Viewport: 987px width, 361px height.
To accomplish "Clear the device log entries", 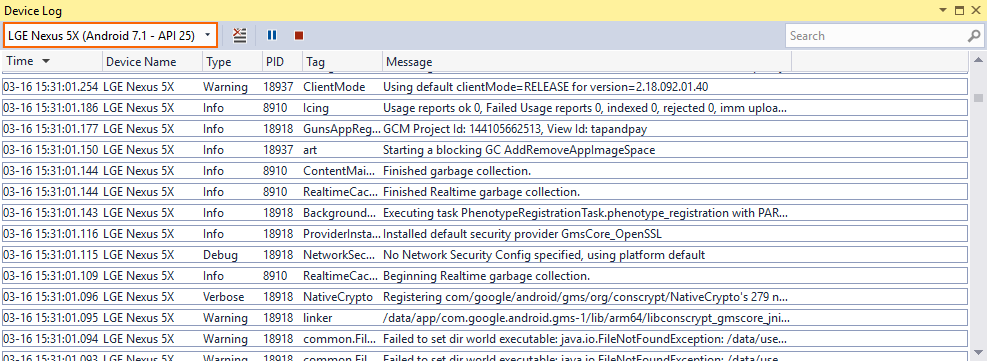I will [239, 36].
